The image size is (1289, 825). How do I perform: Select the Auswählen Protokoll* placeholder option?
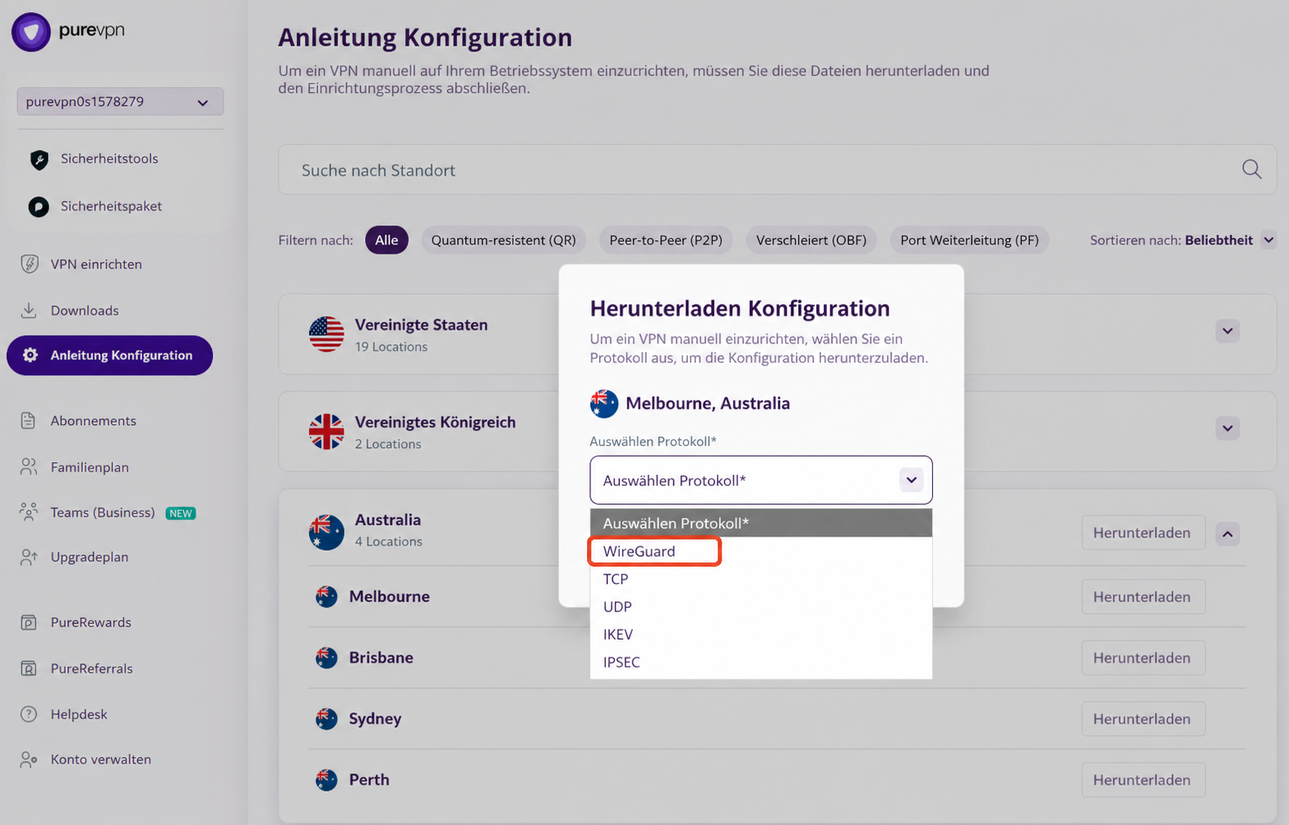pyautogui.click(x=761, y=523)
